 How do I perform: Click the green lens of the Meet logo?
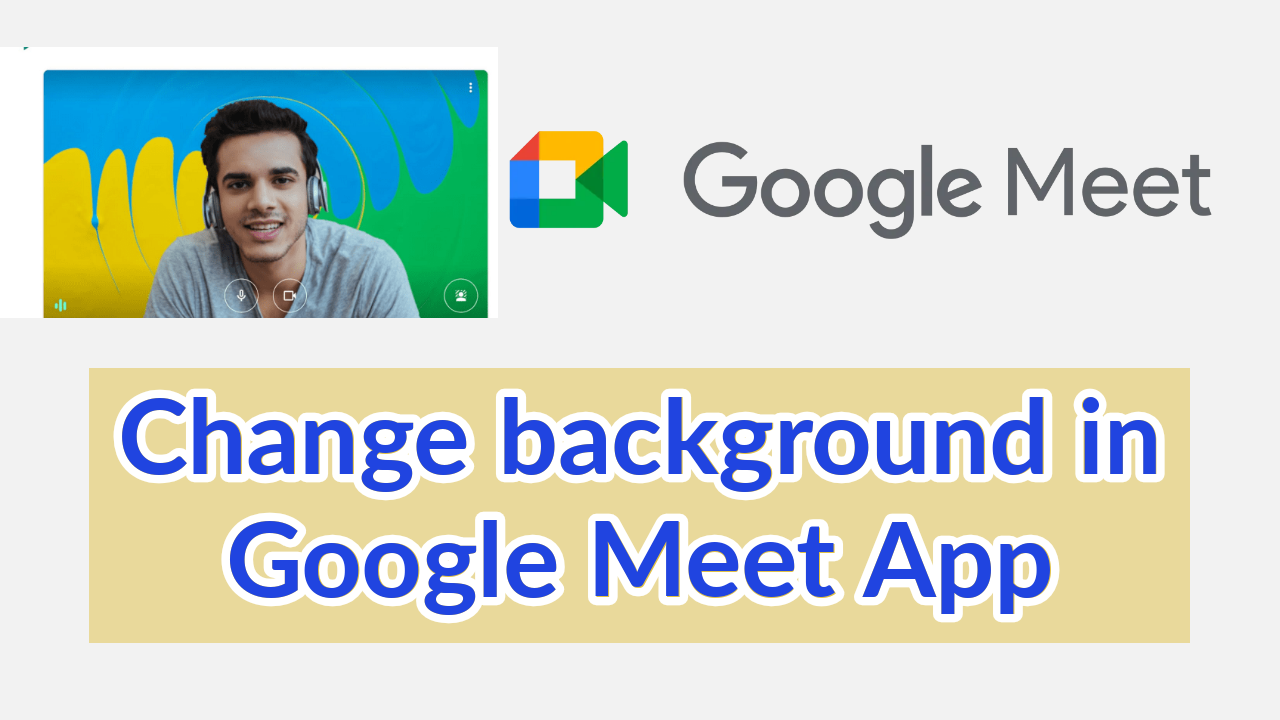click(x=609, y=180)
